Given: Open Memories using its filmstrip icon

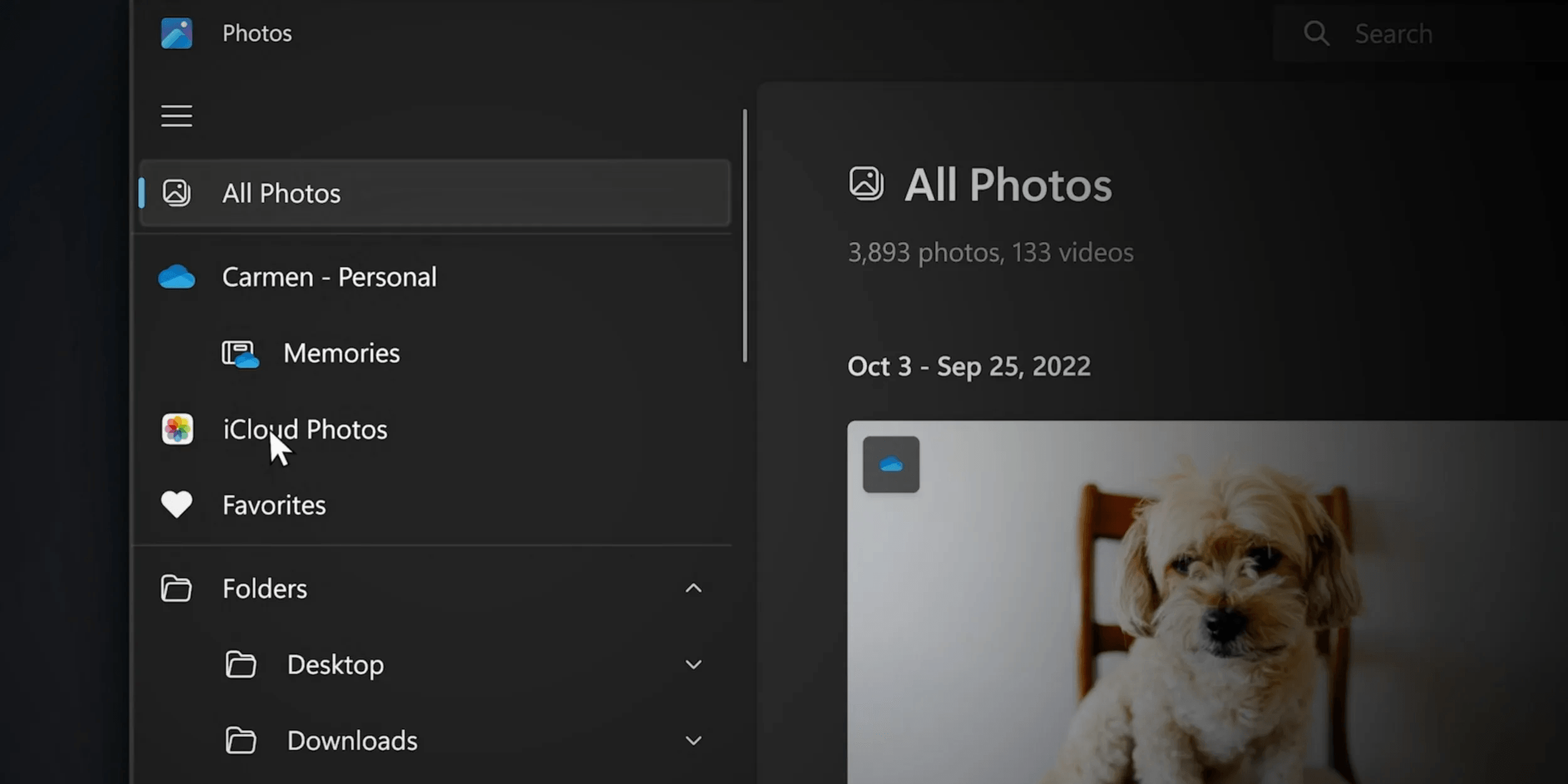Looking at the screenshot, I should tap(241, 352).
